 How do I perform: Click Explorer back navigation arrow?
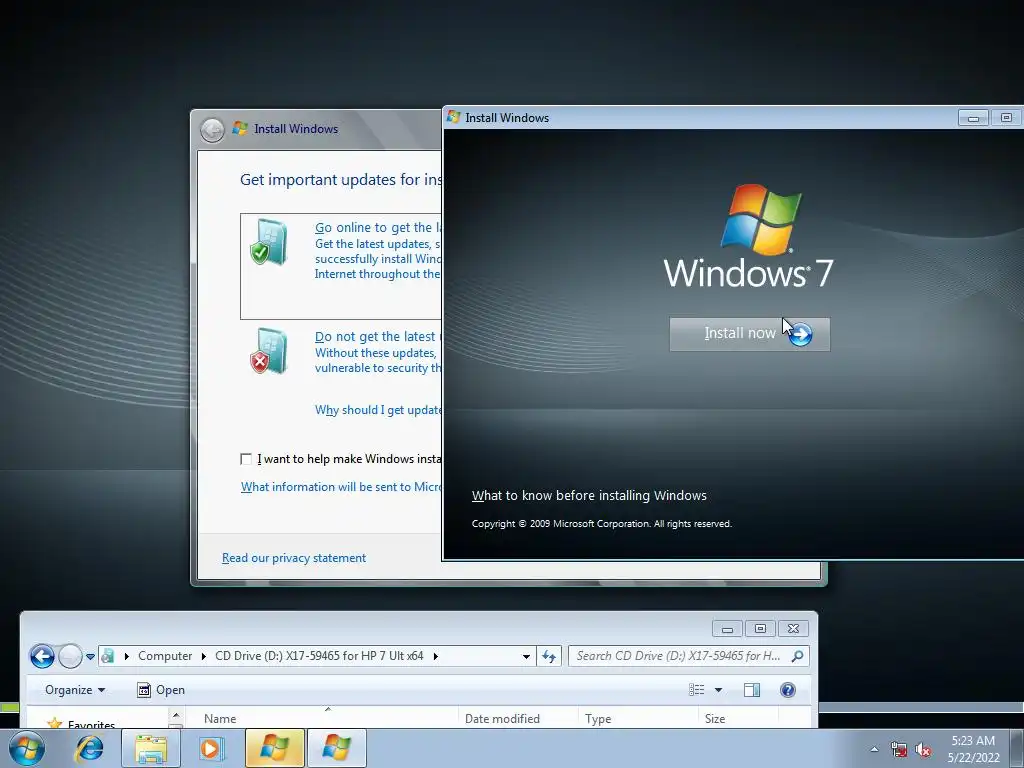42,656
